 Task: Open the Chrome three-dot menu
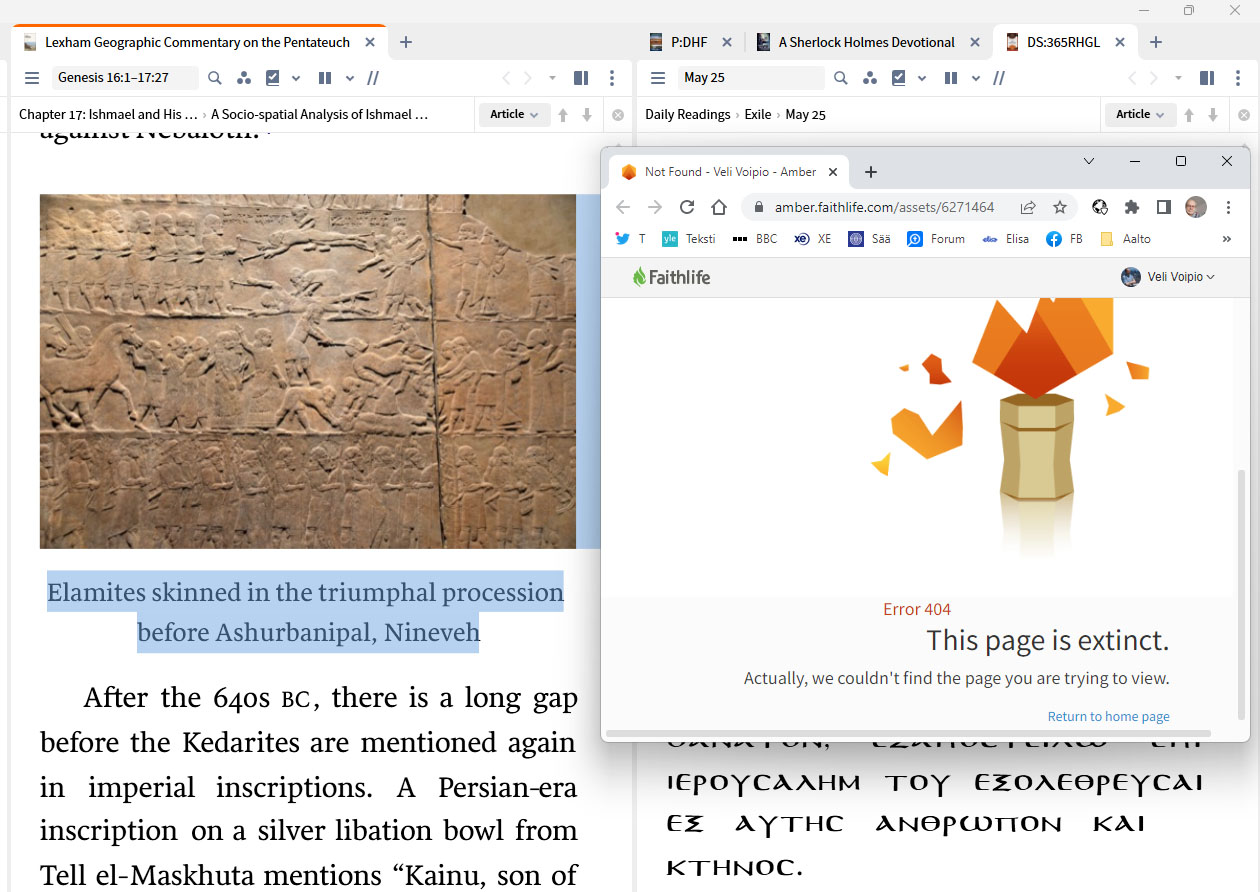1228,207
